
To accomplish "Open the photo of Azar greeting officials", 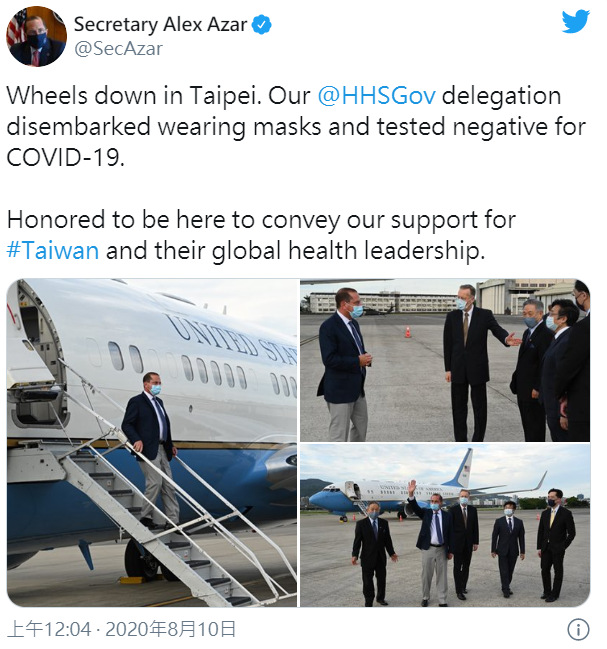I will (445, 360).
